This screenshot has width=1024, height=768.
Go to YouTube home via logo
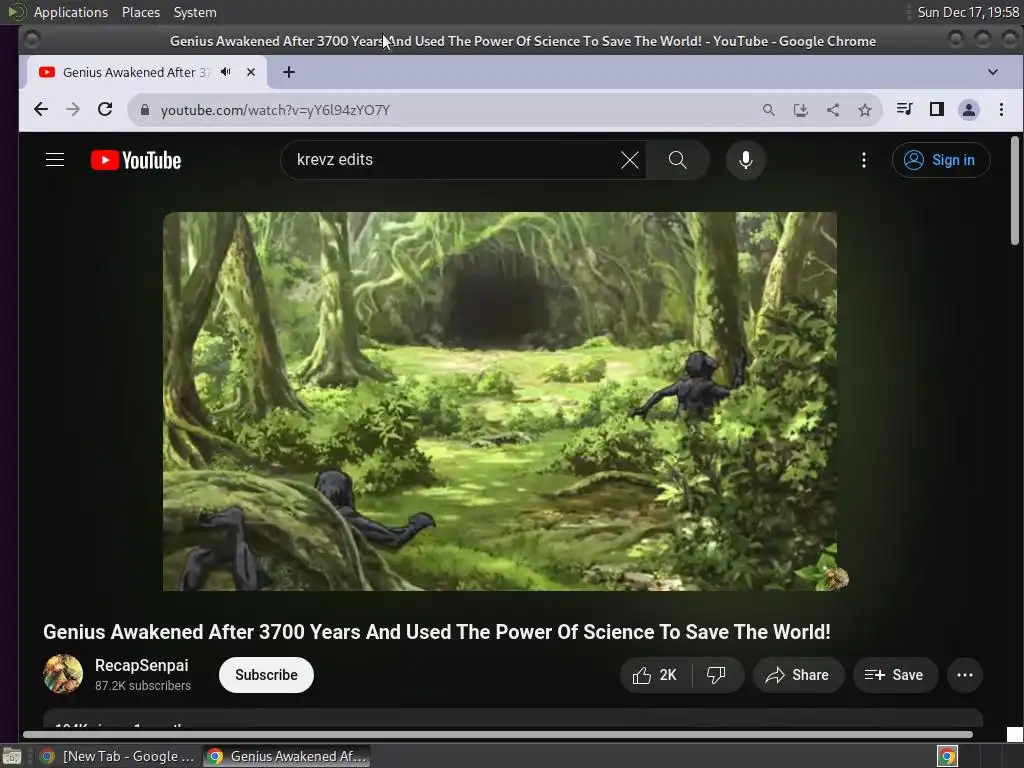tap(136, 160)
